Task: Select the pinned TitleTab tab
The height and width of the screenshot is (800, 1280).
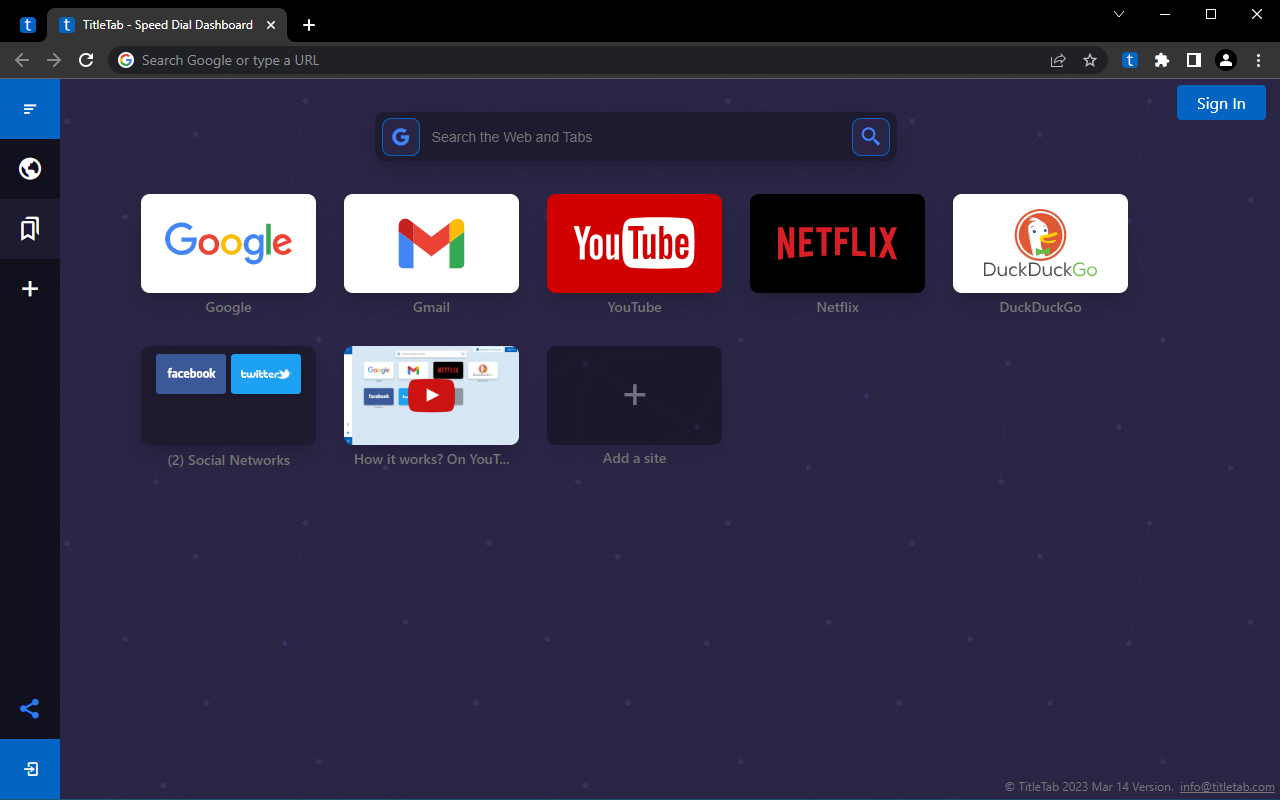Action: click(28, 25)
